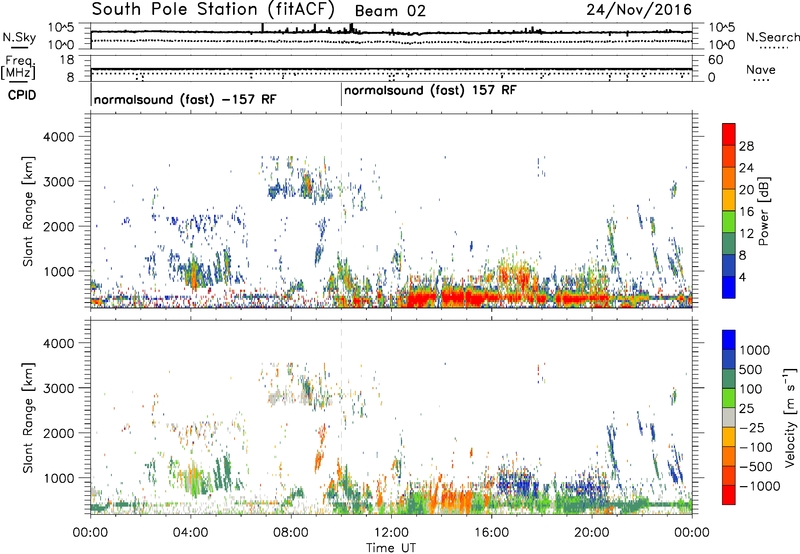Click the "3000" tick on velocity panel axis
This screenshot has width=800, height=554.
pos(58,388)
